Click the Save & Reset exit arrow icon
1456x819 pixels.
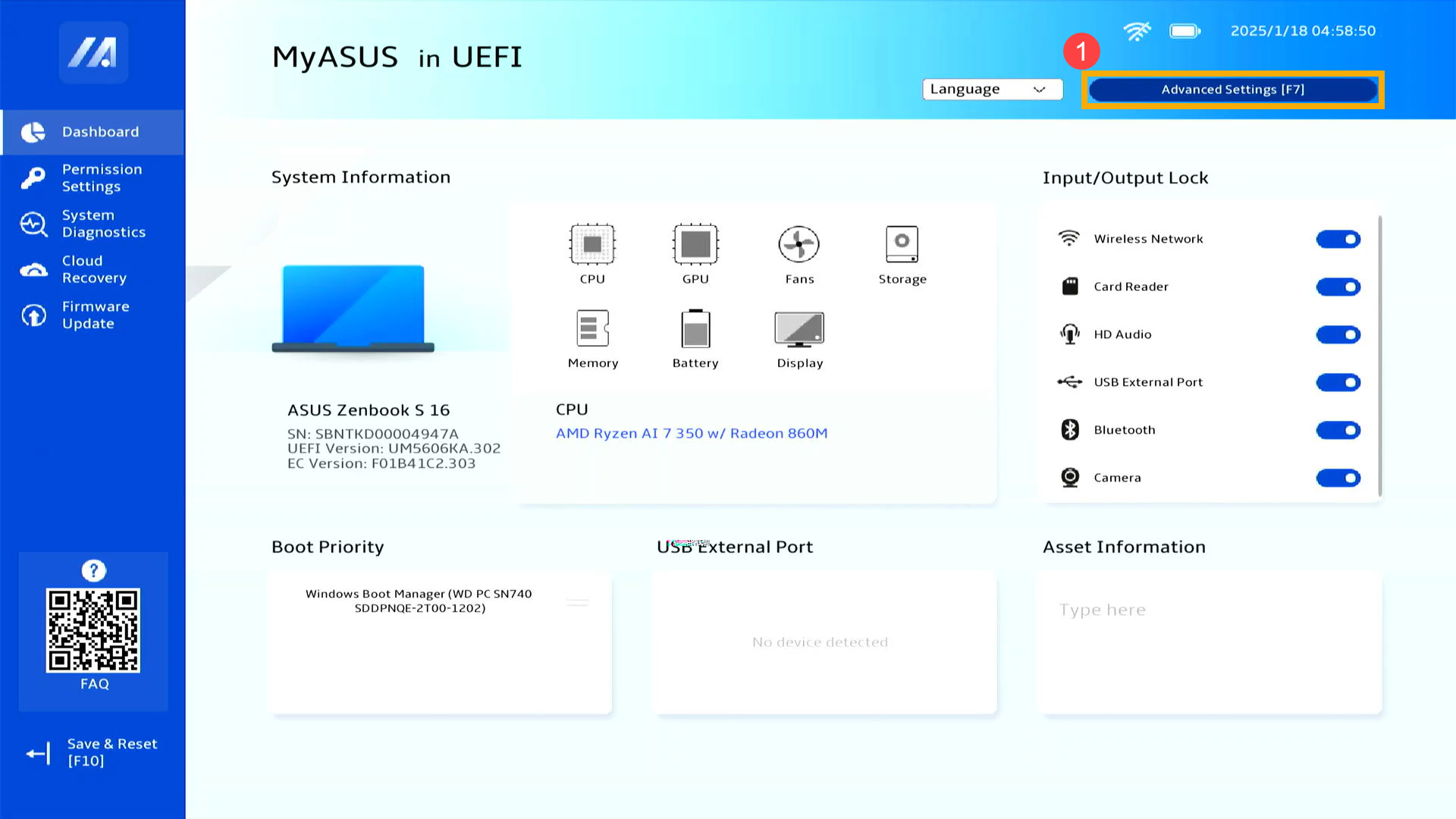[x=38, y=753]
